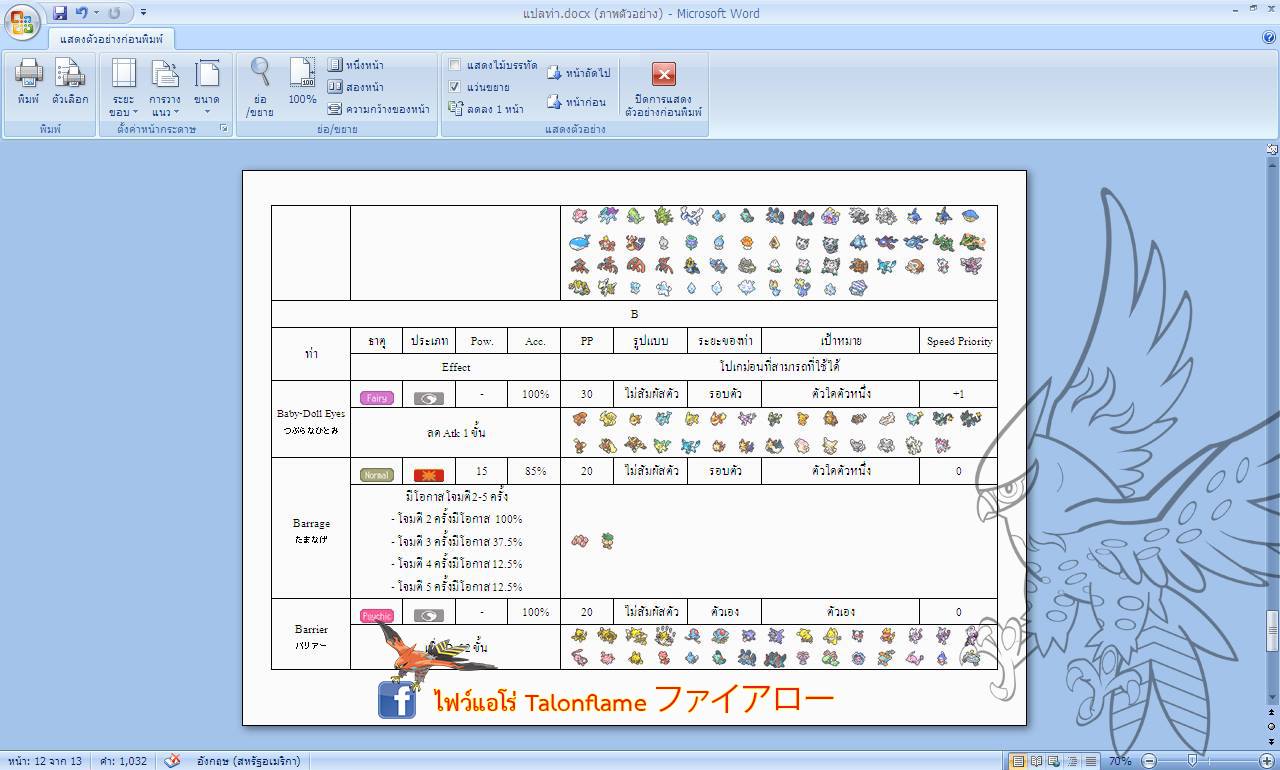This screenshot has width=1280, height=770.
Task: Click the zoom slider handle in status bar
Action: pyautogui.click(x=1192, y=761)
